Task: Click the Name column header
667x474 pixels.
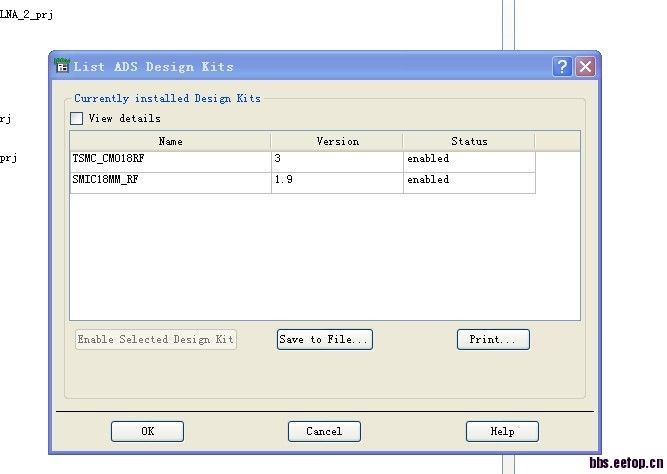Action: tap(170, 141)
